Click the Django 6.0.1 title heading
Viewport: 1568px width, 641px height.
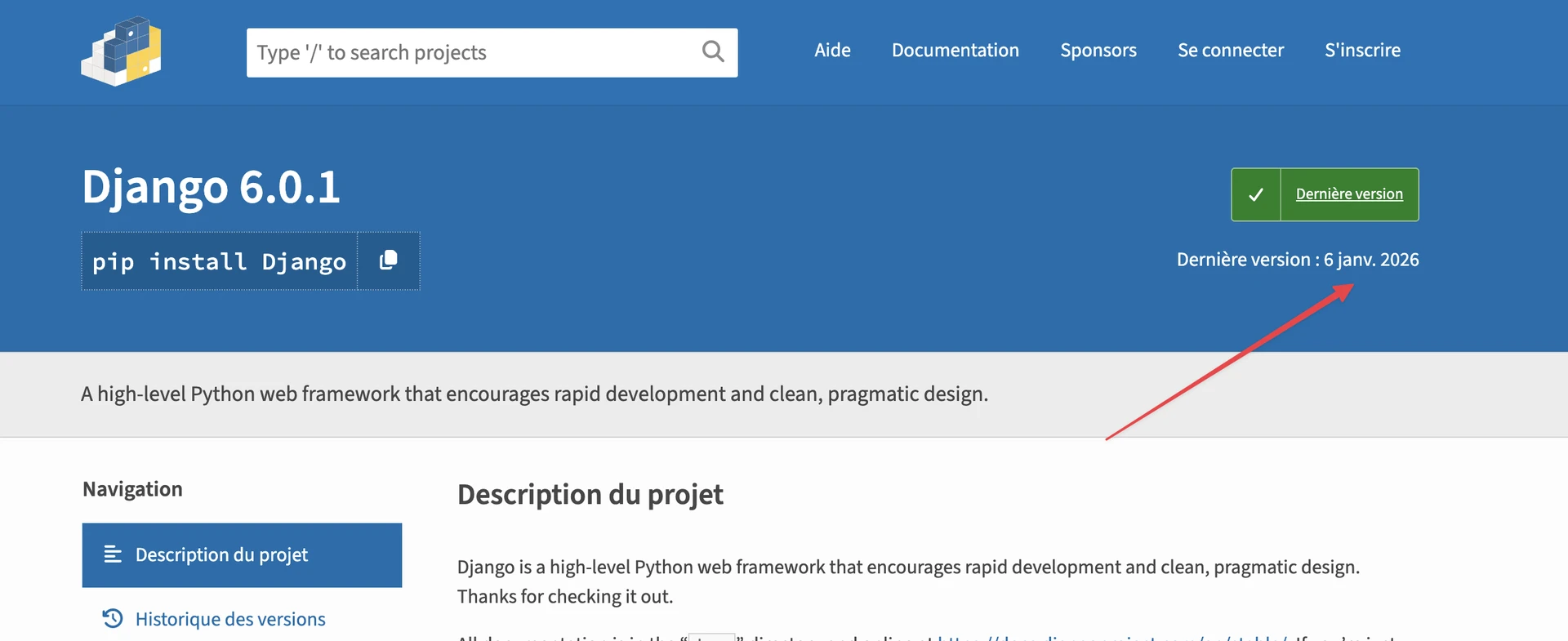pos(211,187)
